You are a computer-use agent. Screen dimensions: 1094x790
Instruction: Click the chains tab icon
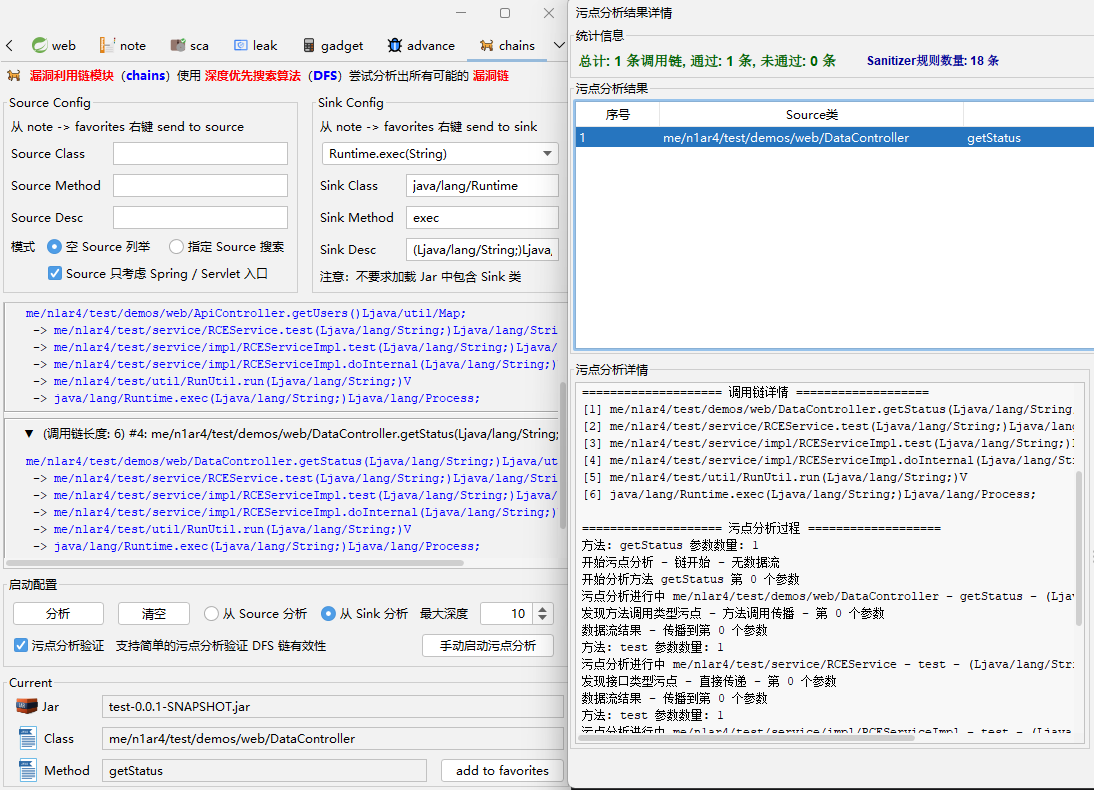click(486, 45)
